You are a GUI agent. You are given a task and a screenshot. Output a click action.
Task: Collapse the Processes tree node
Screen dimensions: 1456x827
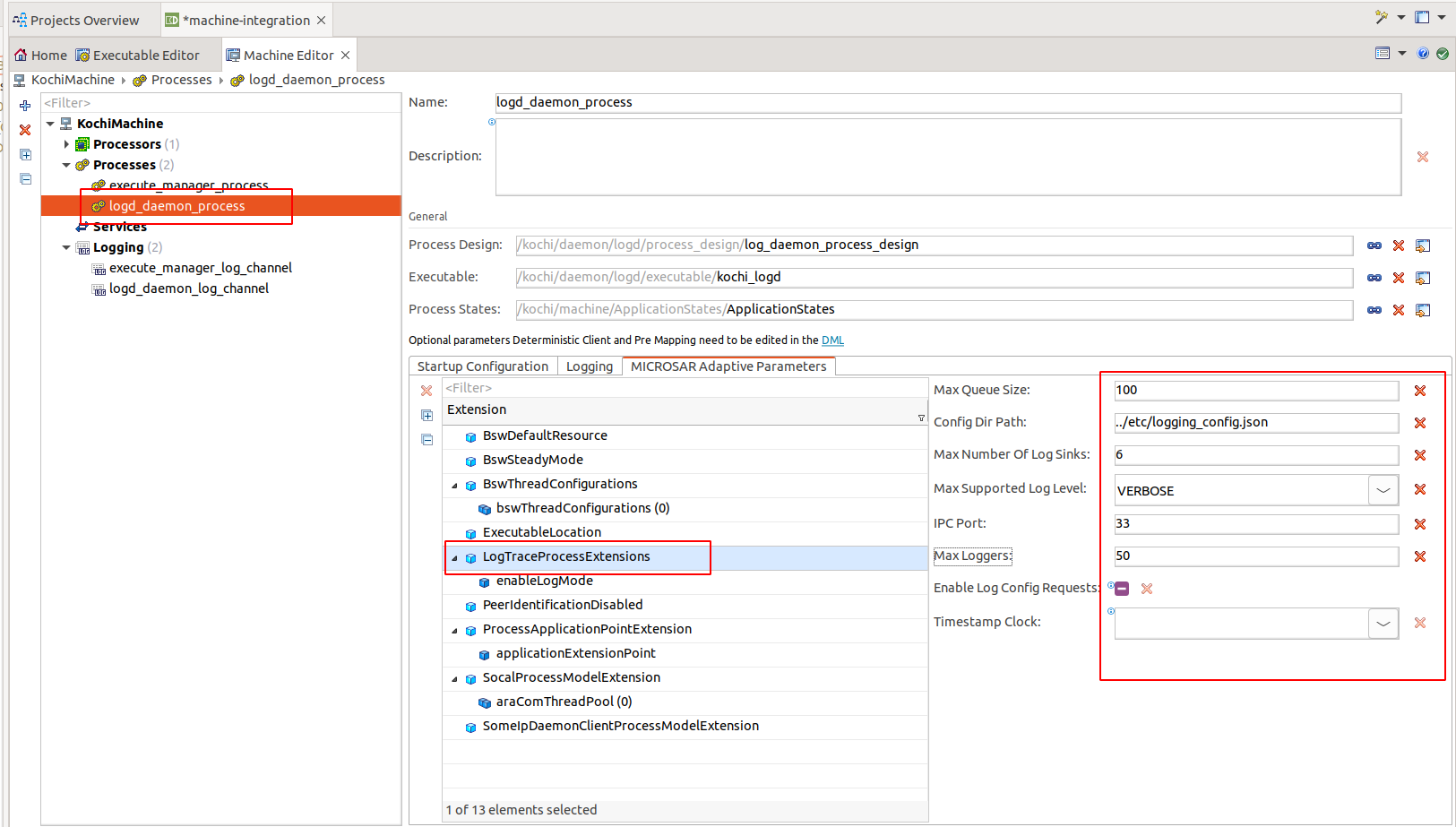(66, 165)
